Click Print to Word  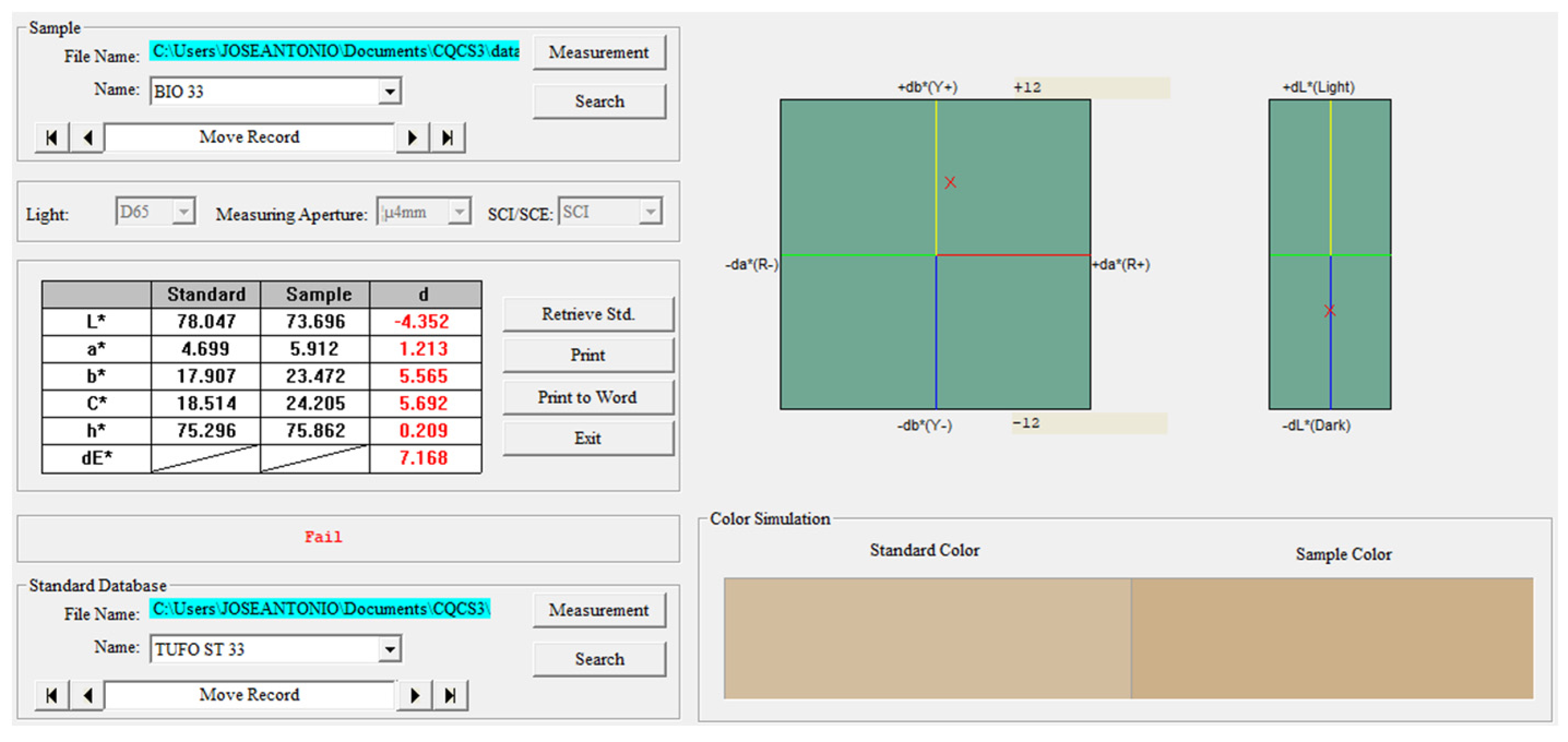(x=587, y=398)
